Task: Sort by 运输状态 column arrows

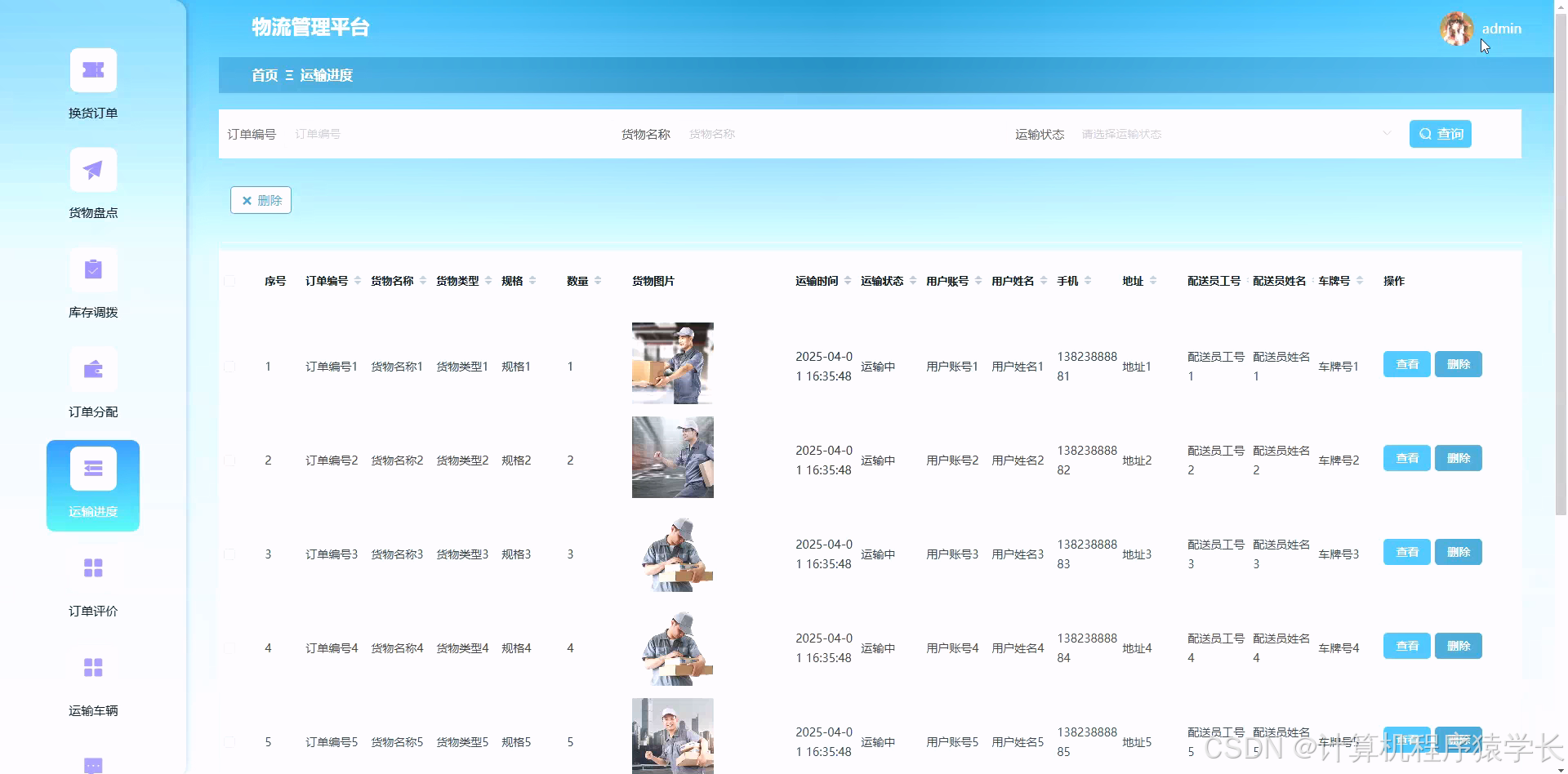Action: 912,281
